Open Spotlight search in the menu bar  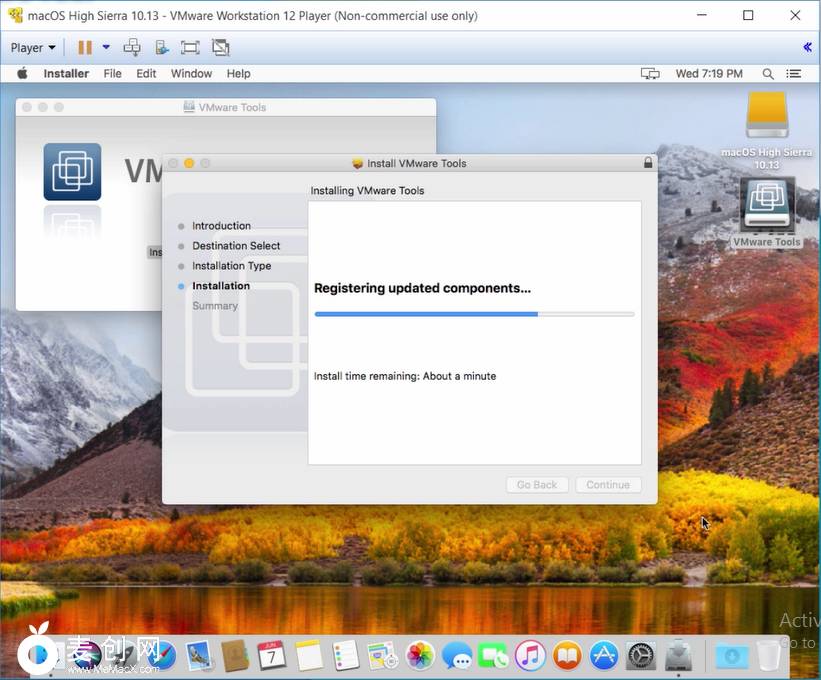(x=768, y=74)
